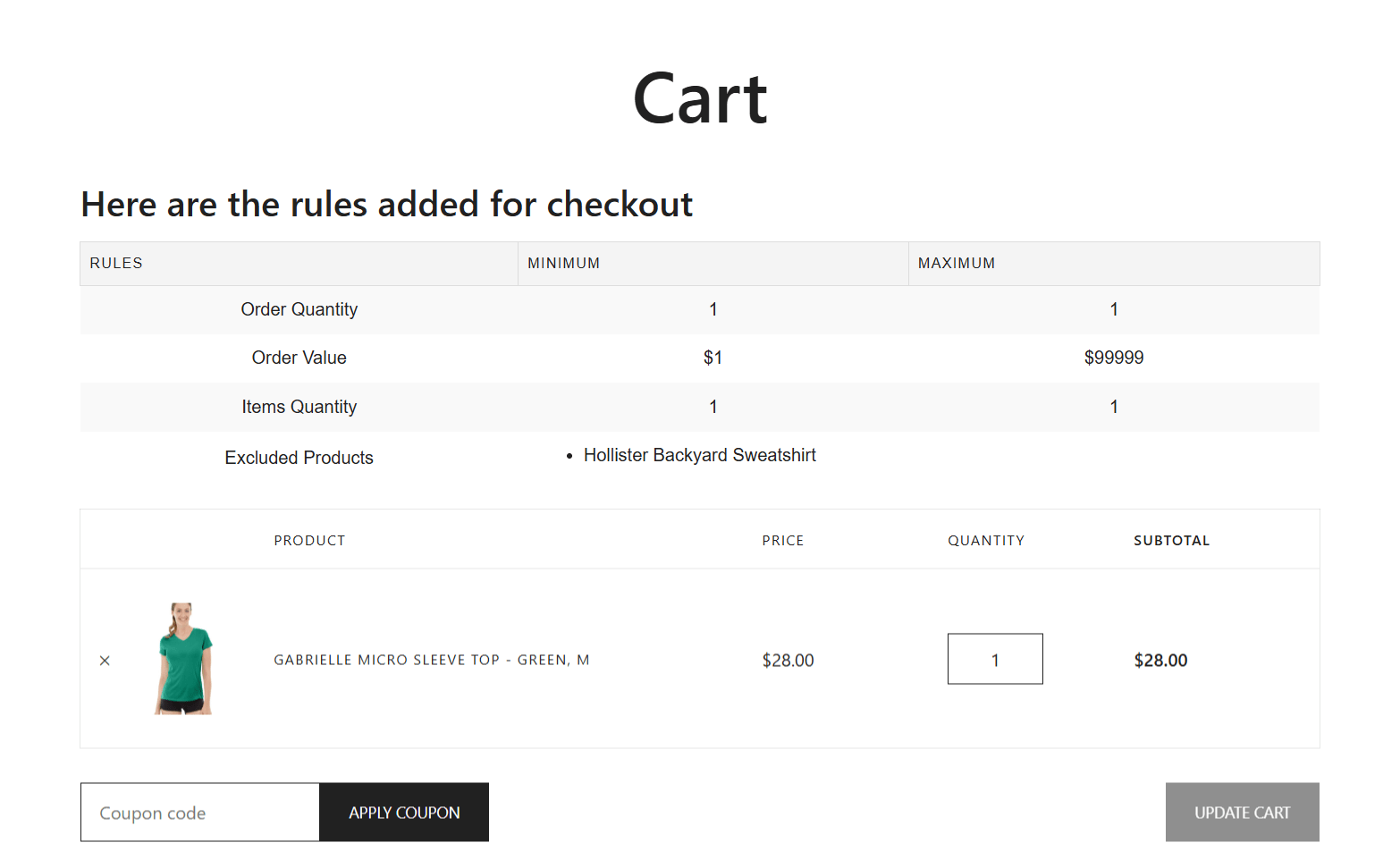Click the MINIMUM column header
This screenshot has width=1400, height=868.
click(563, 263)
